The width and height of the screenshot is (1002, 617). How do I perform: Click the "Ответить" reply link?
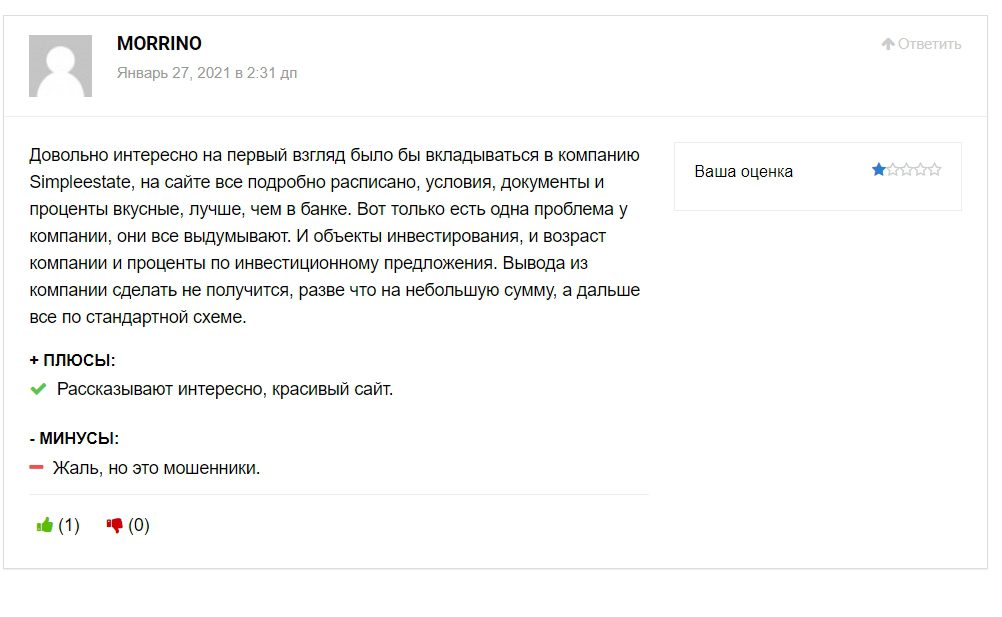coord(929,44)
